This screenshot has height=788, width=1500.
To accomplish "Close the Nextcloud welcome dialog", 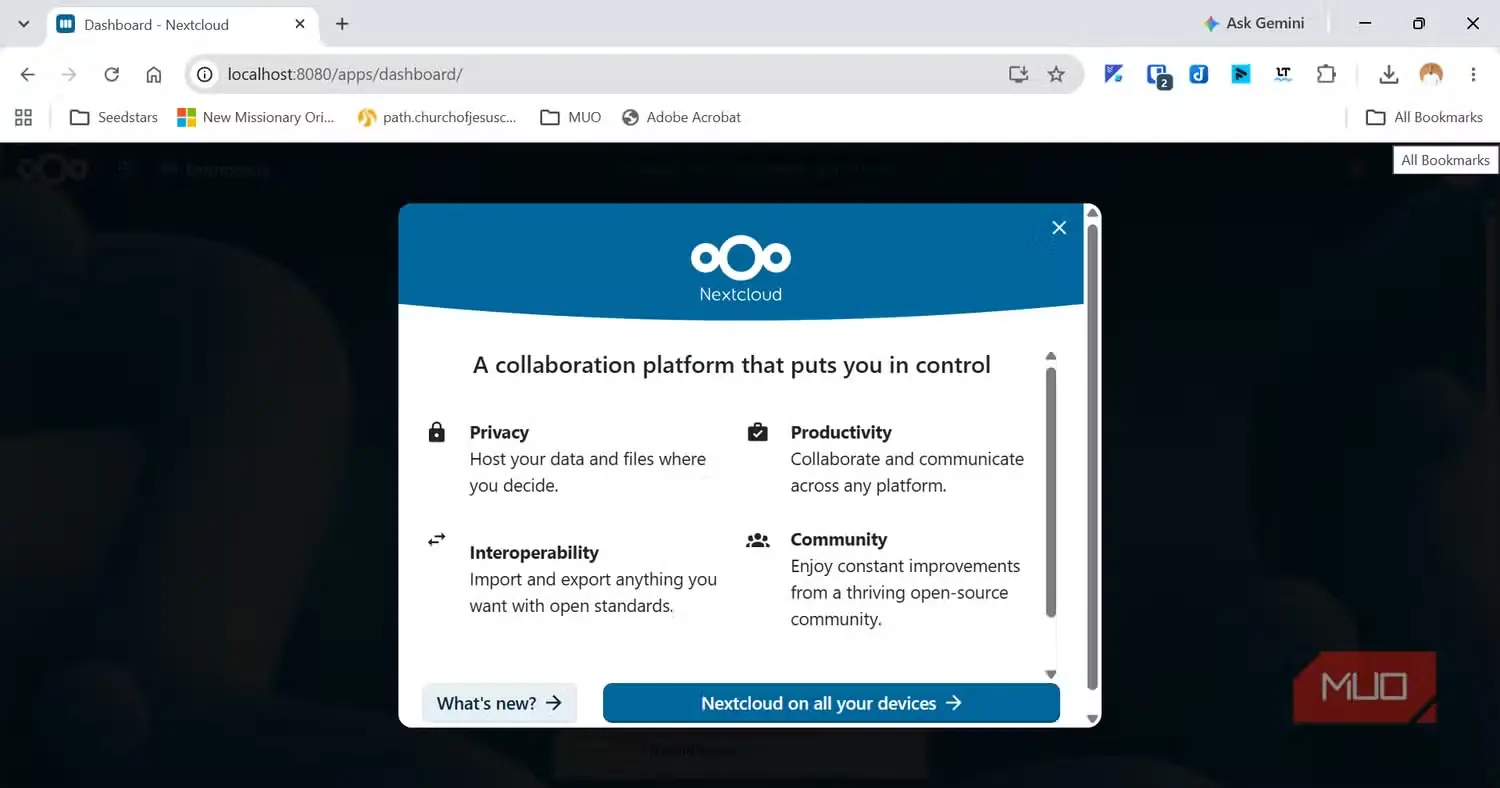I will [x=1059, y=228].
